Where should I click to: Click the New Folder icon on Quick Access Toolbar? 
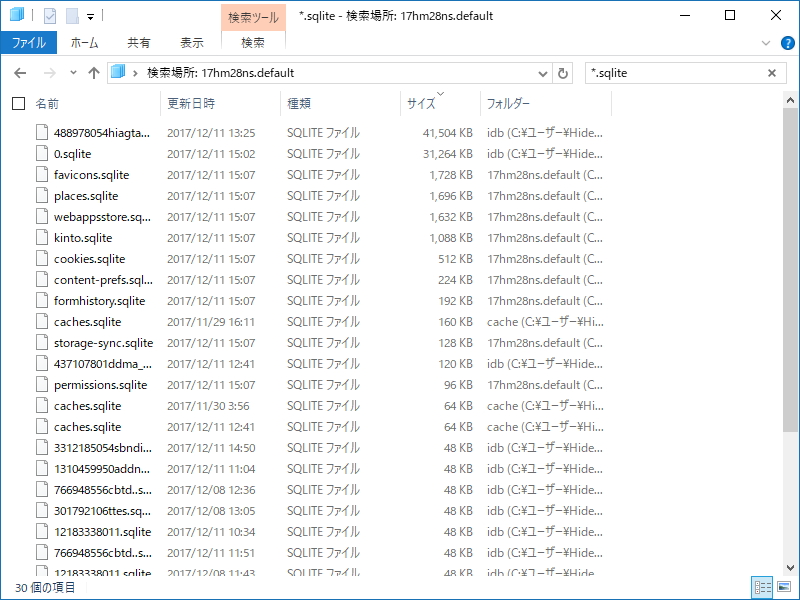72,15
